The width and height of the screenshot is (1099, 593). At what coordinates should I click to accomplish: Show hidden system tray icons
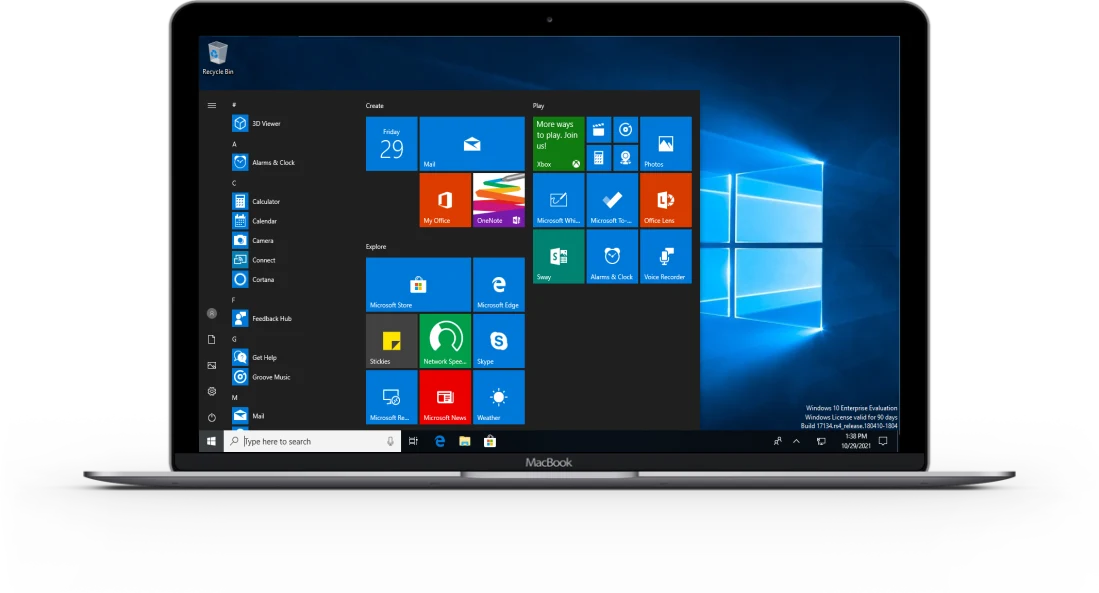[796, 441]
